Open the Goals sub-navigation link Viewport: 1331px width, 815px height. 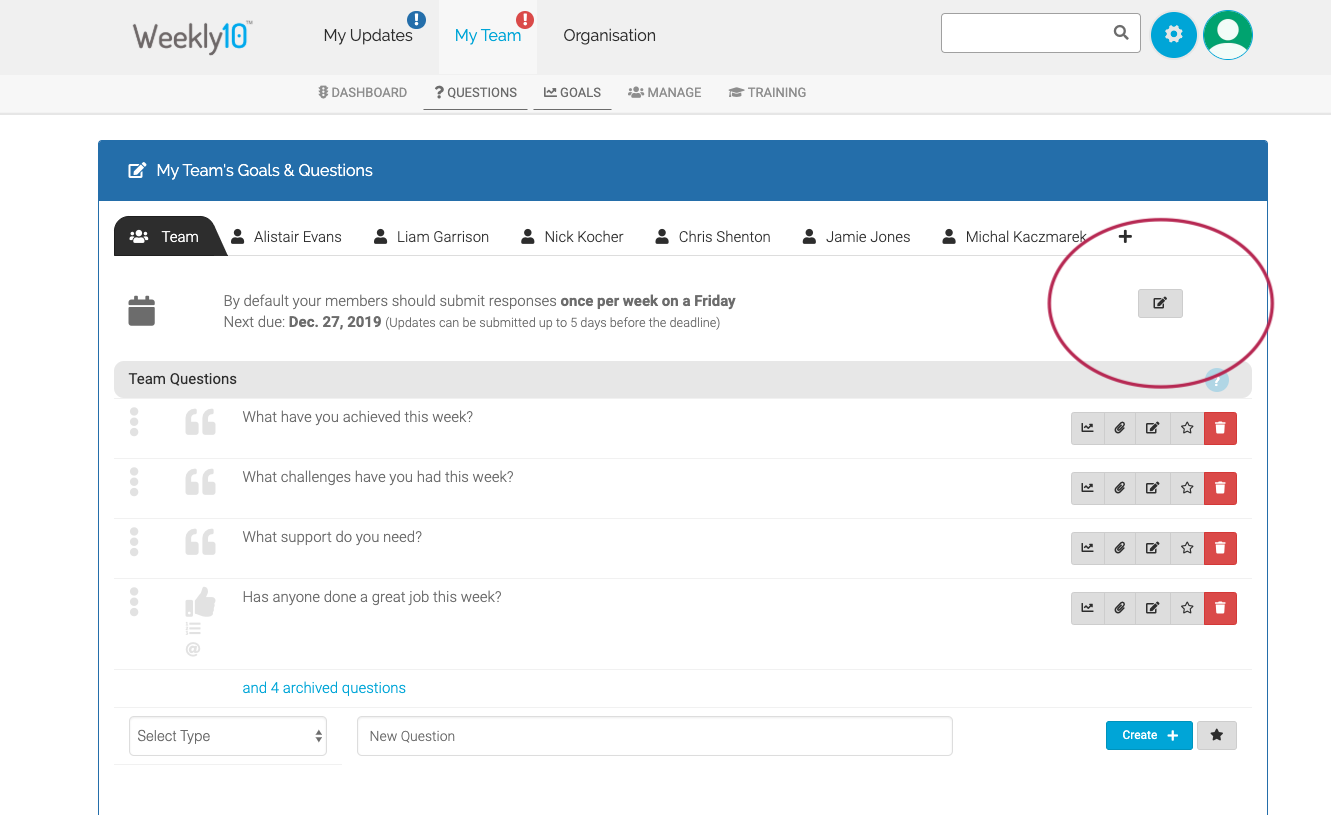coord(572,92)
